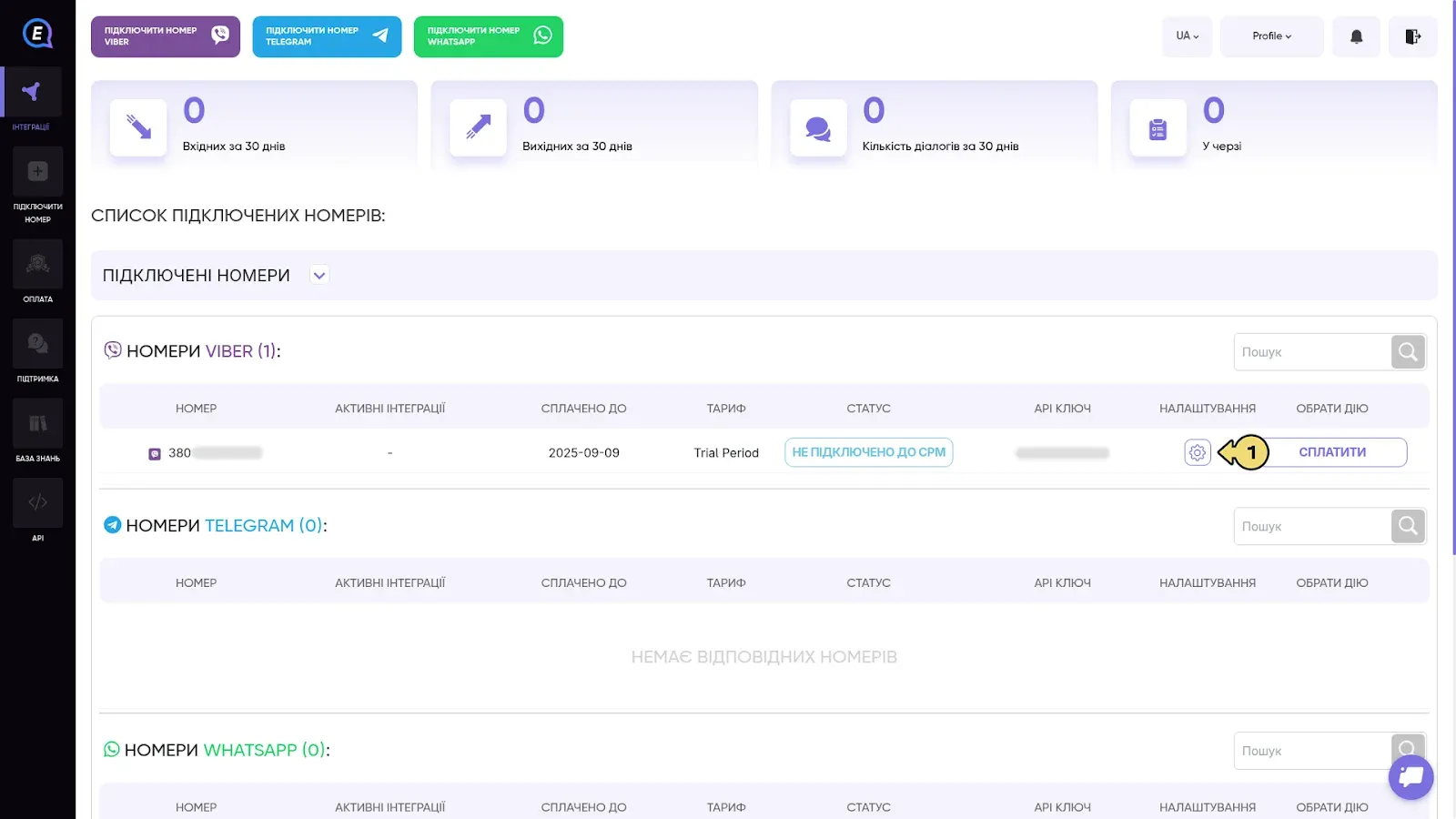The image size is (1456, 819).
Task: Click the blurred API key value
Action: pyautogui.click(x=1063, y=453)
